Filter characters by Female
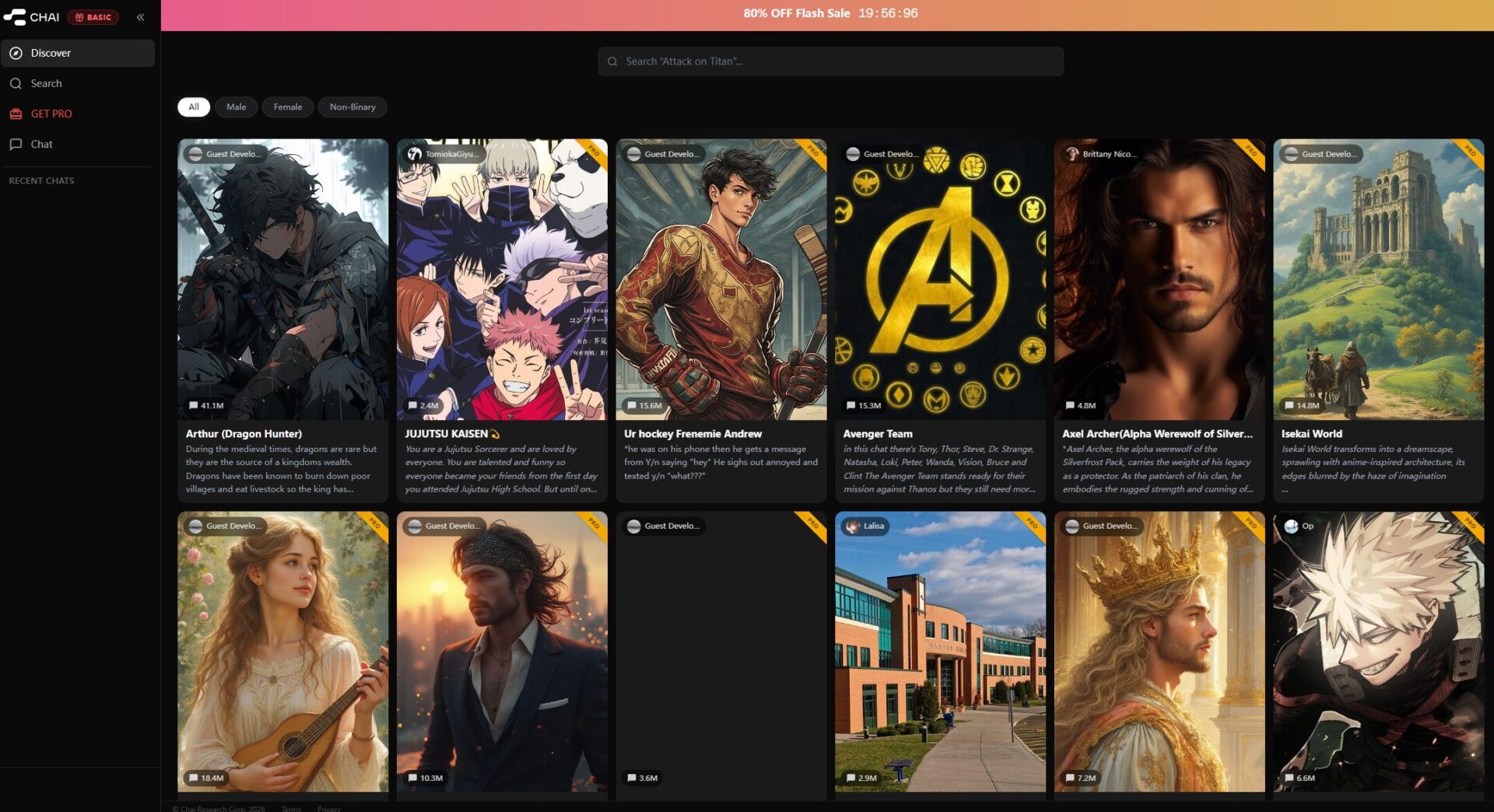 point(288,107)
